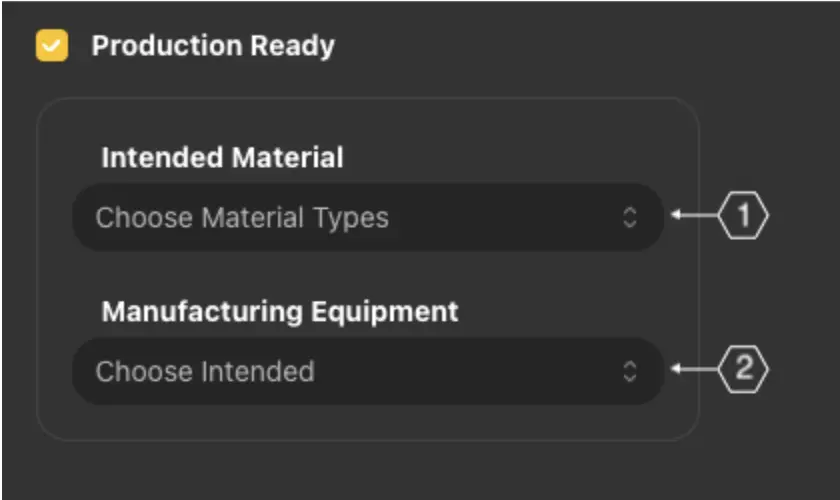Expand the material types list via stepper arrows
840x500 pixels.
coord(630,217)
